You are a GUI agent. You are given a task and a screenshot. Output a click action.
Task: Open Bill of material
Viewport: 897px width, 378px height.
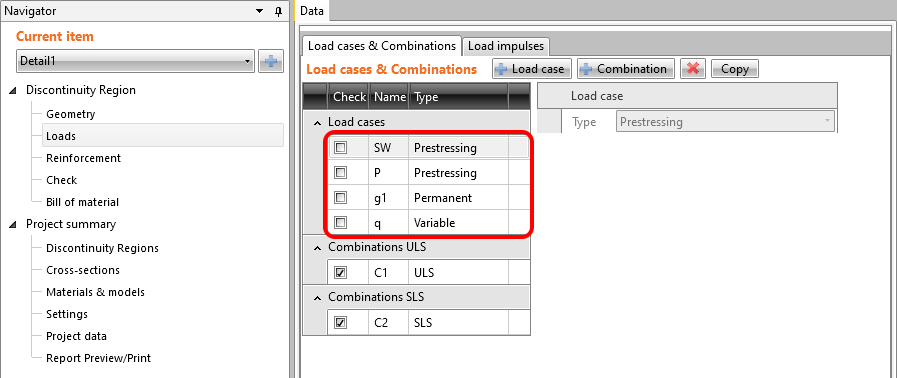click(82, 202)
